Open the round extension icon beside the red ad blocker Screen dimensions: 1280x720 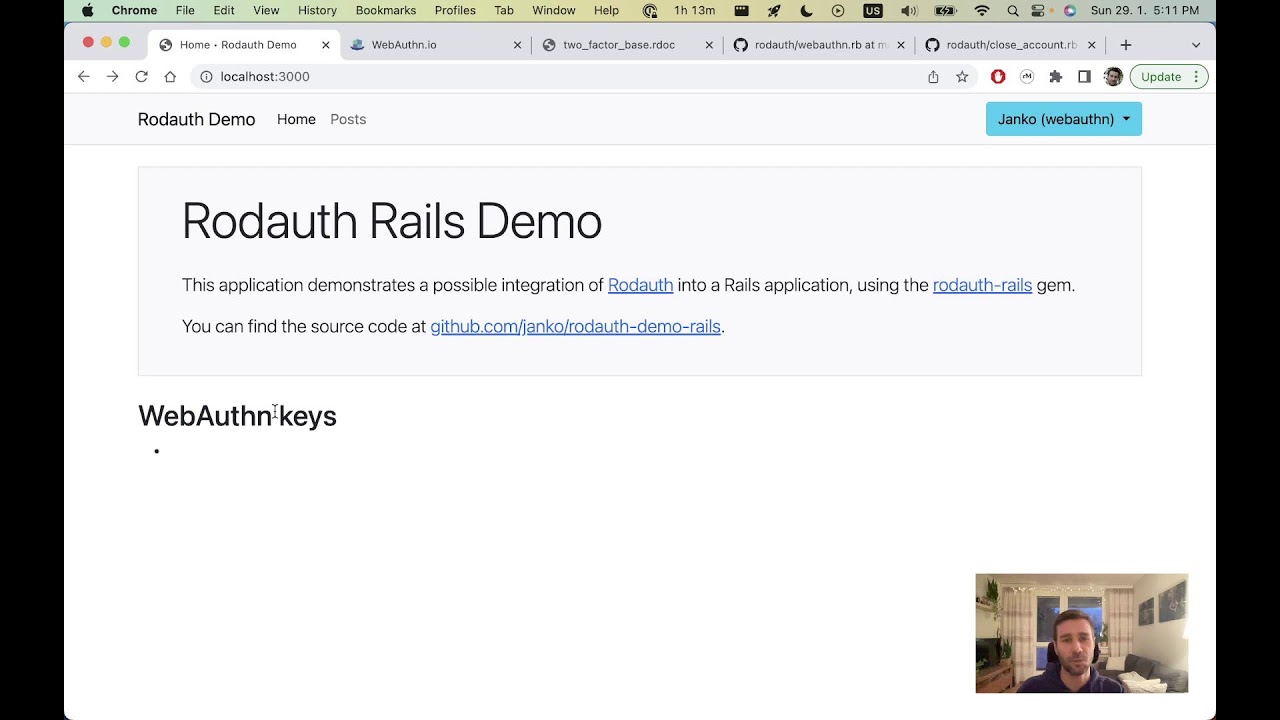pos(1027,77)
